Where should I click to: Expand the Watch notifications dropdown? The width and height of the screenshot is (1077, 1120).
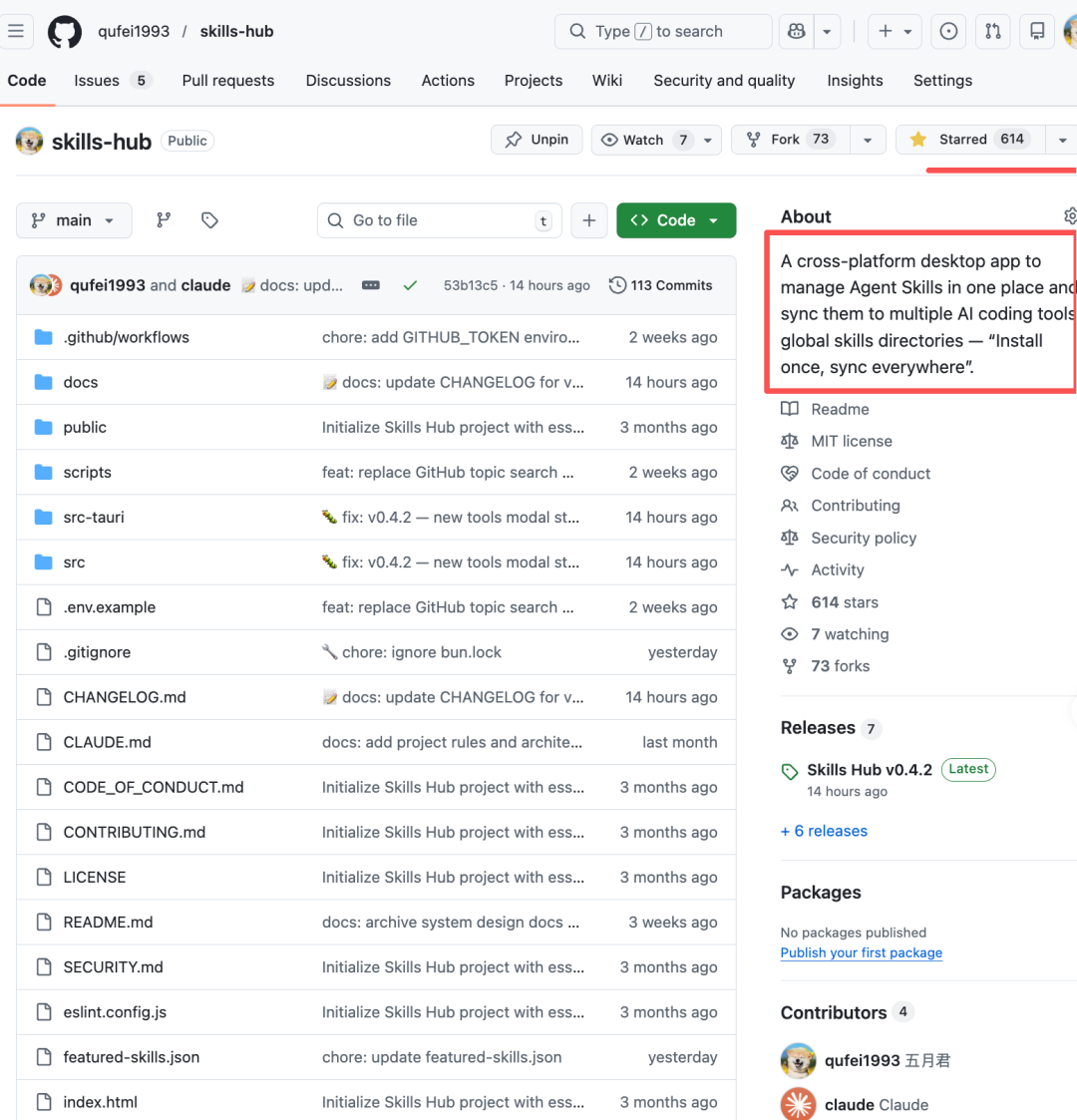707,140
